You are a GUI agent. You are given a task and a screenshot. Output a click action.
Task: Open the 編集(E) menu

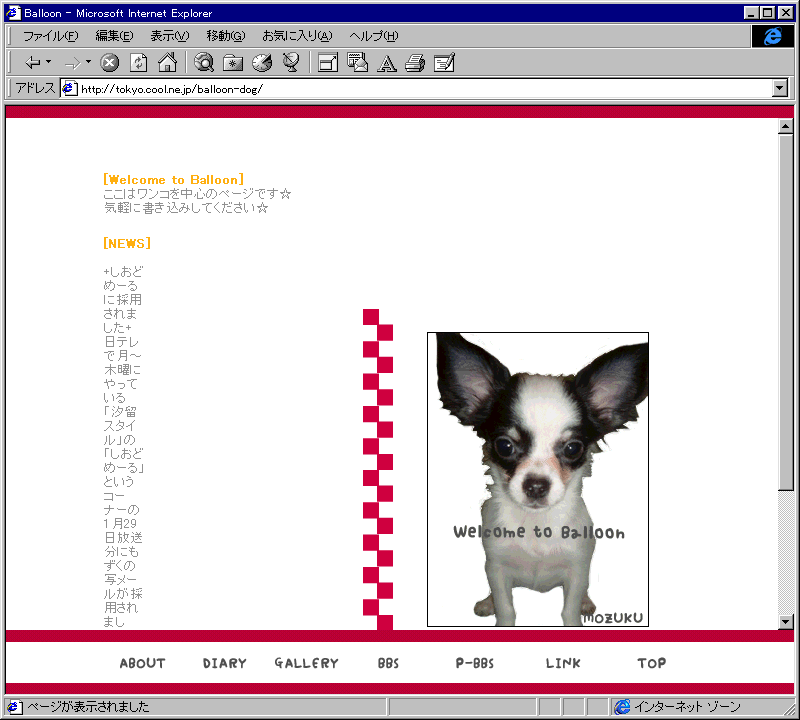(114, 36)
